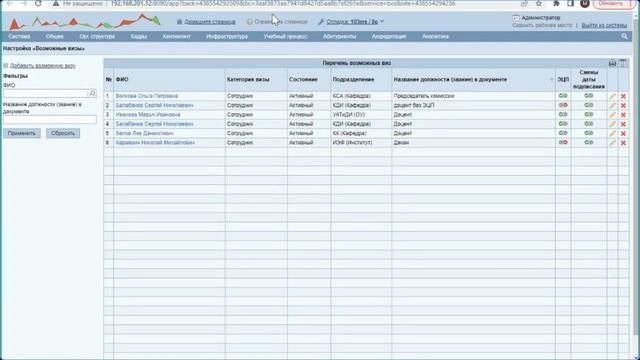Viewport: 640px width, 360px height.
Task: Click the add icon beside 'Добавить возможную визу'
Action: [6, 65]
